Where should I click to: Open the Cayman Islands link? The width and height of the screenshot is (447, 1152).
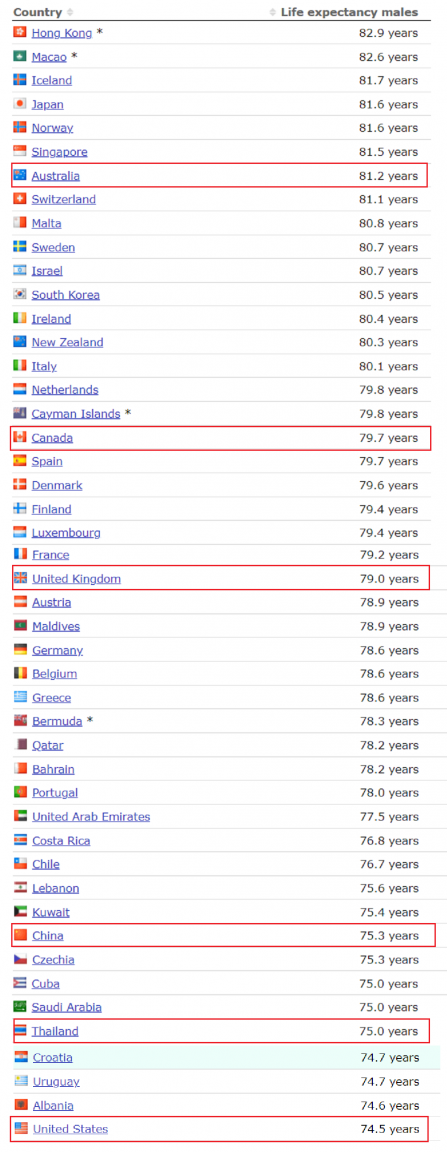pyautogui.click(x=76, y=414)
